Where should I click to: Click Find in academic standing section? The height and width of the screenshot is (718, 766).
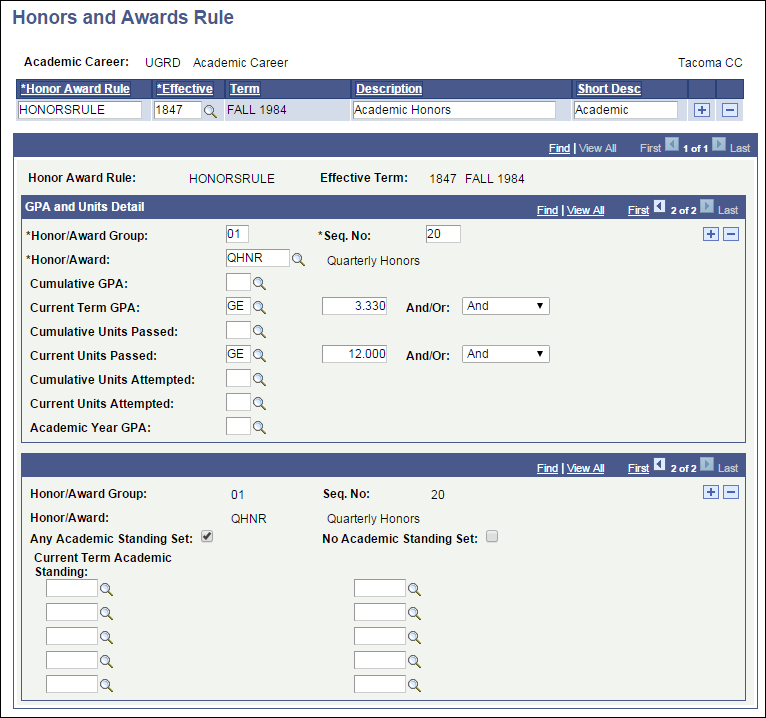click(x=547, y=468)
